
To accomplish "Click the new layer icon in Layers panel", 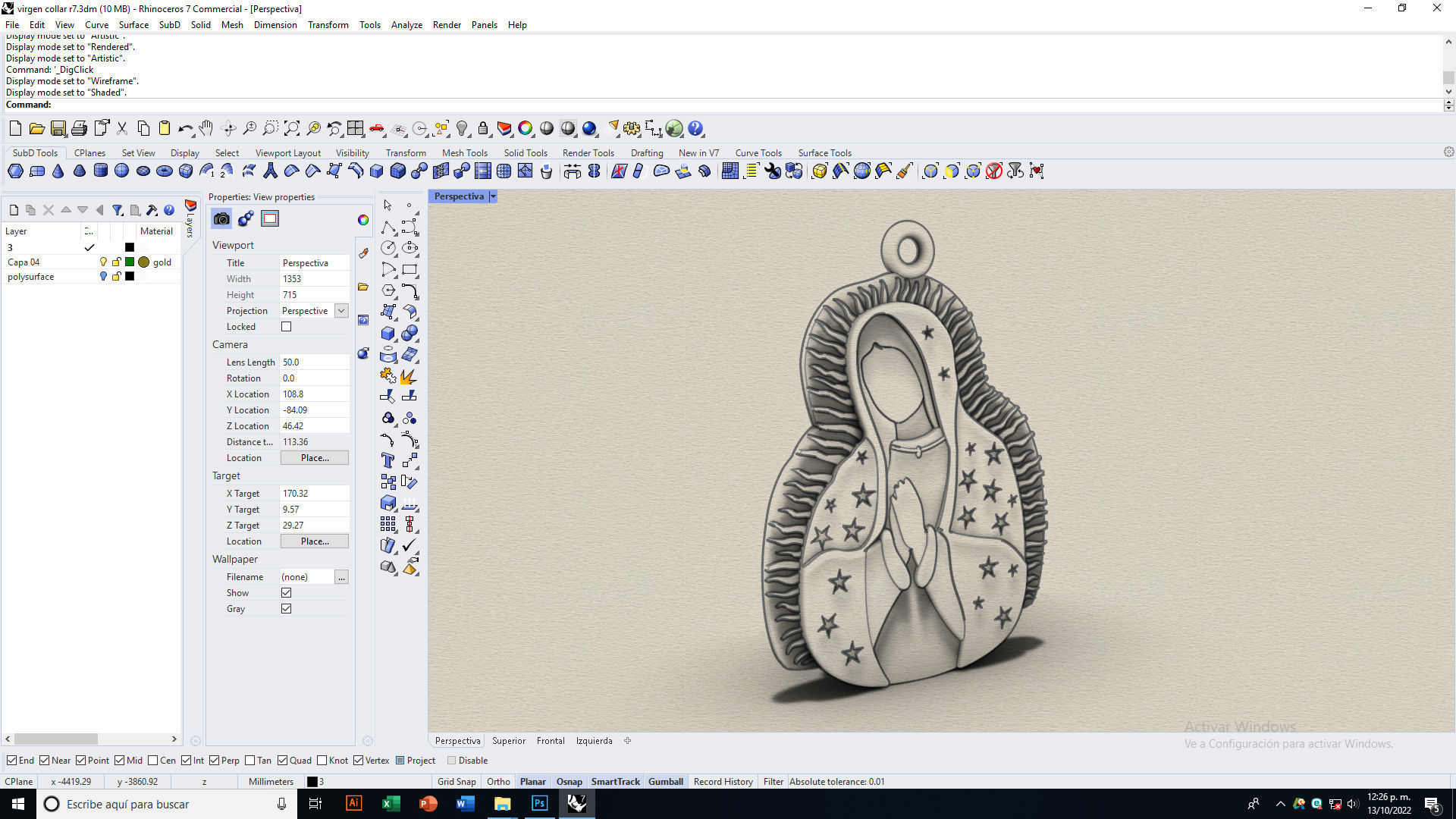I will [x=14, y=210].
